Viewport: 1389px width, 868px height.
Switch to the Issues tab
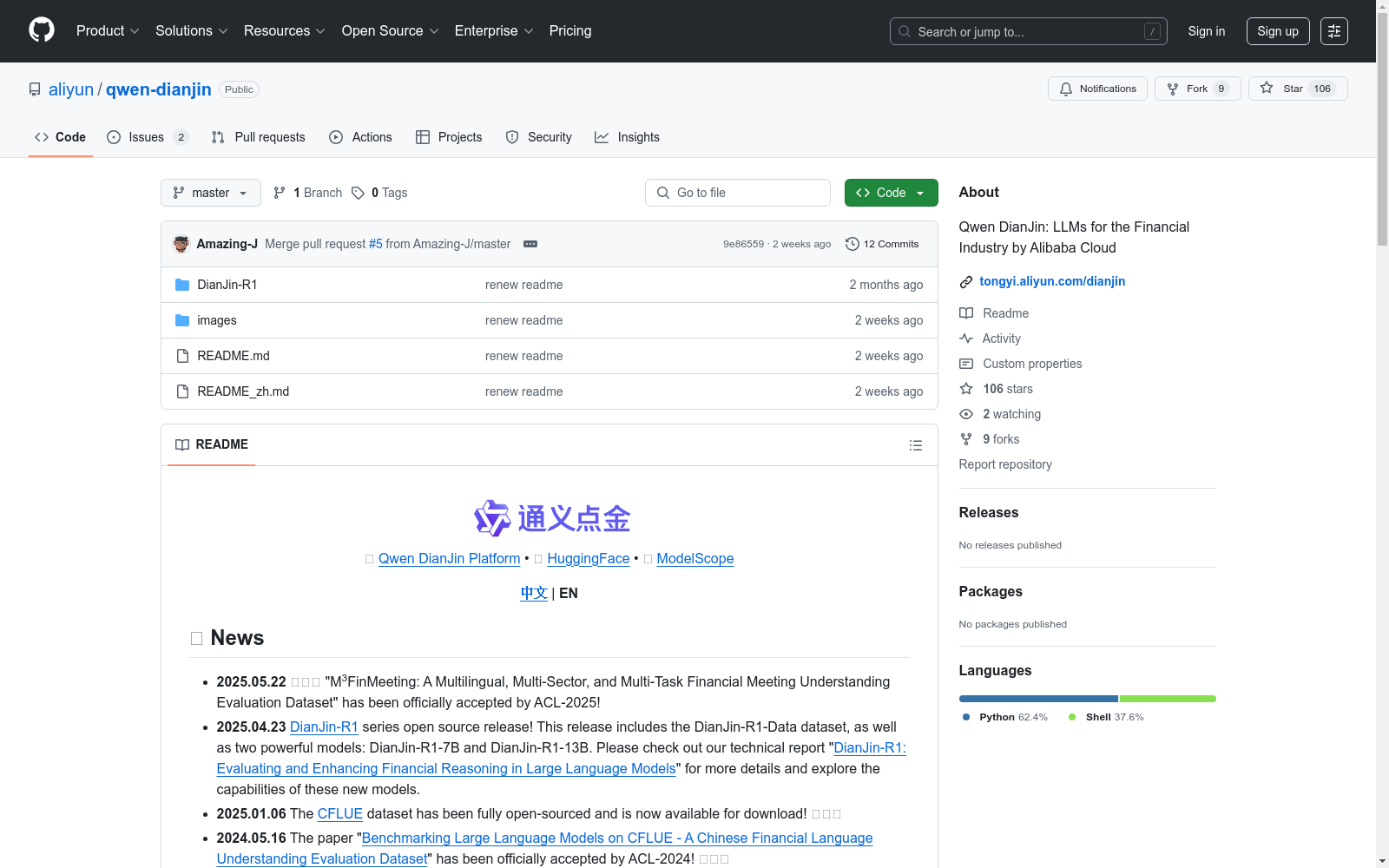tap(148, 137)
